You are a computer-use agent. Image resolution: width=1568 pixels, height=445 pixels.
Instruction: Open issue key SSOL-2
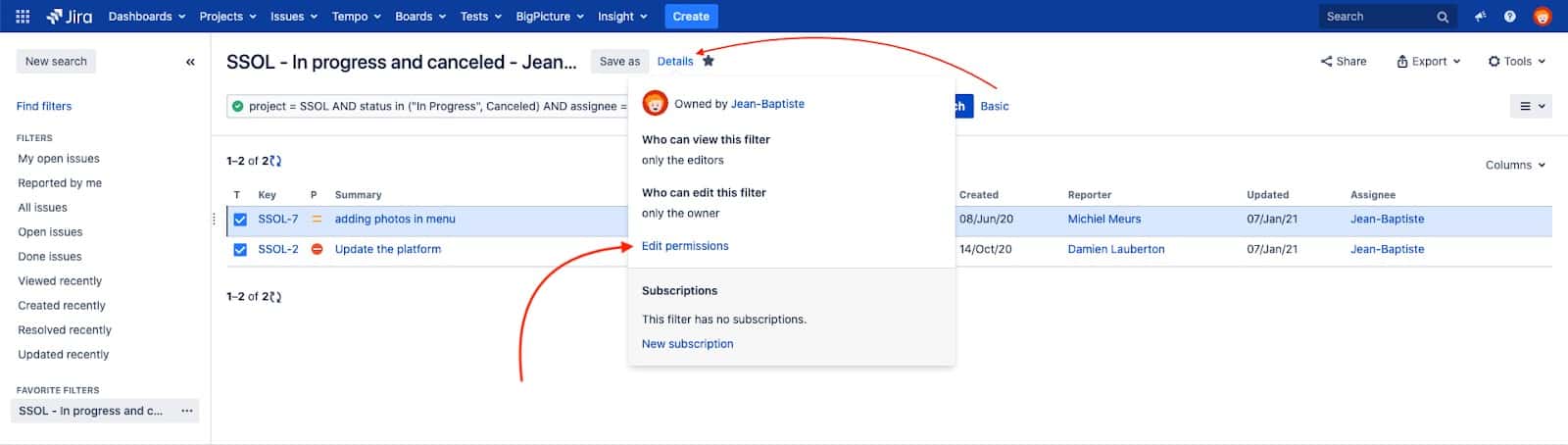click(x=278, y=249)
